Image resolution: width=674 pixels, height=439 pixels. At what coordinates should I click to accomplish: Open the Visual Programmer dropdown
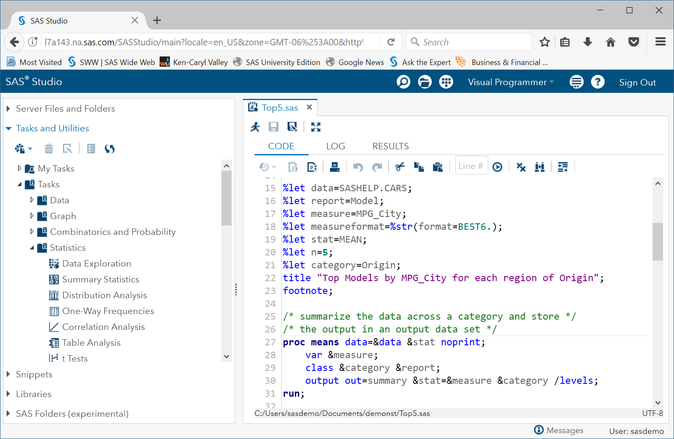tap(510, 82)
